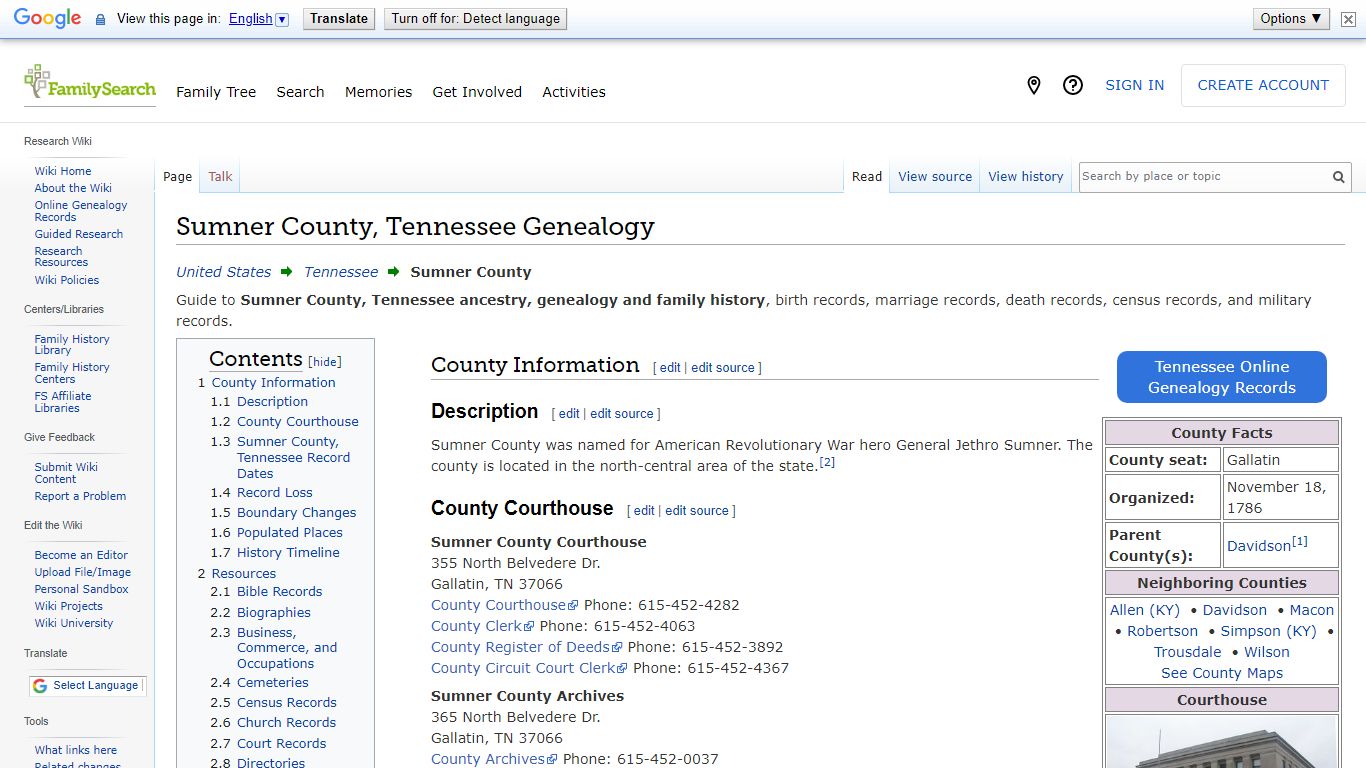Screen dimensions: 1366x768
Task: Jump to 1.2 County Courthouse in contents
Action: 284,422
